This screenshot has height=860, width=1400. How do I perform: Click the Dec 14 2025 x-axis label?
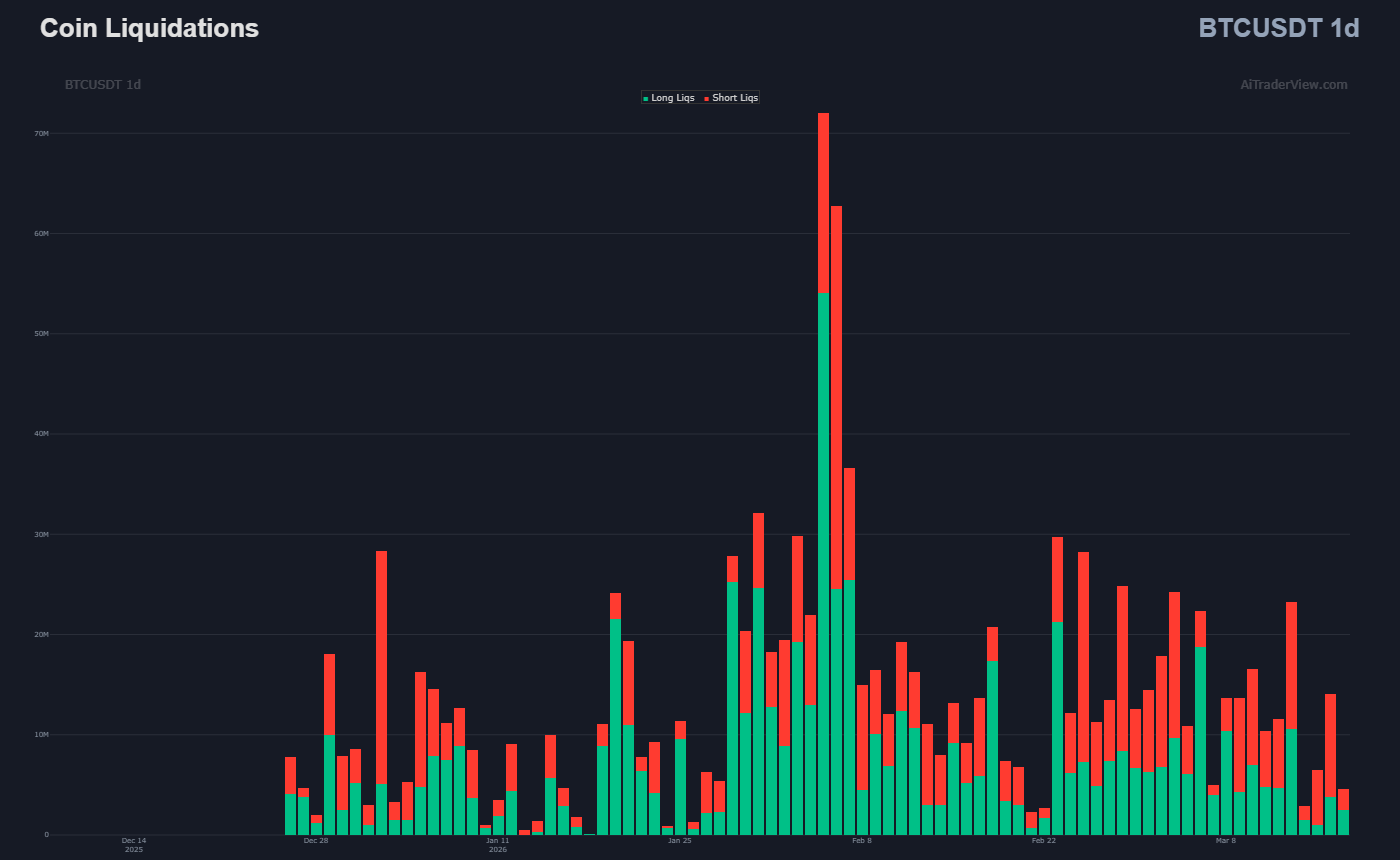coord(134,845)
